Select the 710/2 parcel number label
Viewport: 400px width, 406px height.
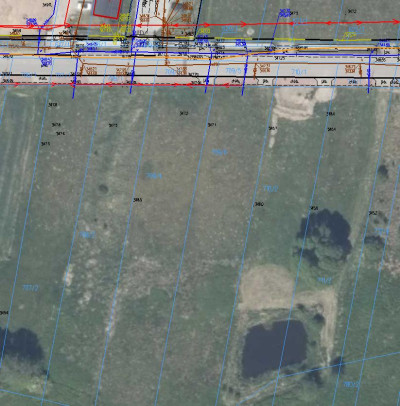pyautogui.click(x=270, y=189)
